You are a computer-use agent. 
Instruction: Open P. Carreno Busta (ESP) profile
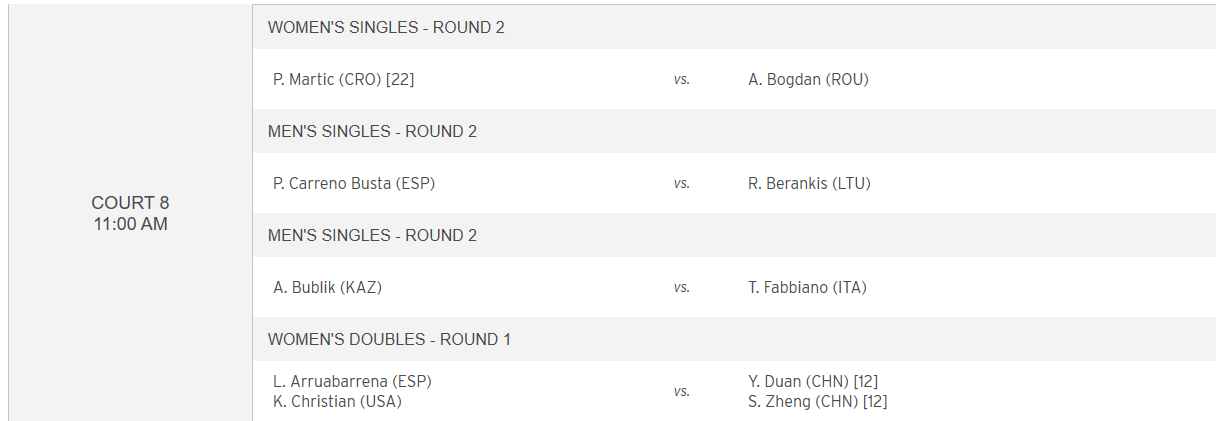[354, 184]
